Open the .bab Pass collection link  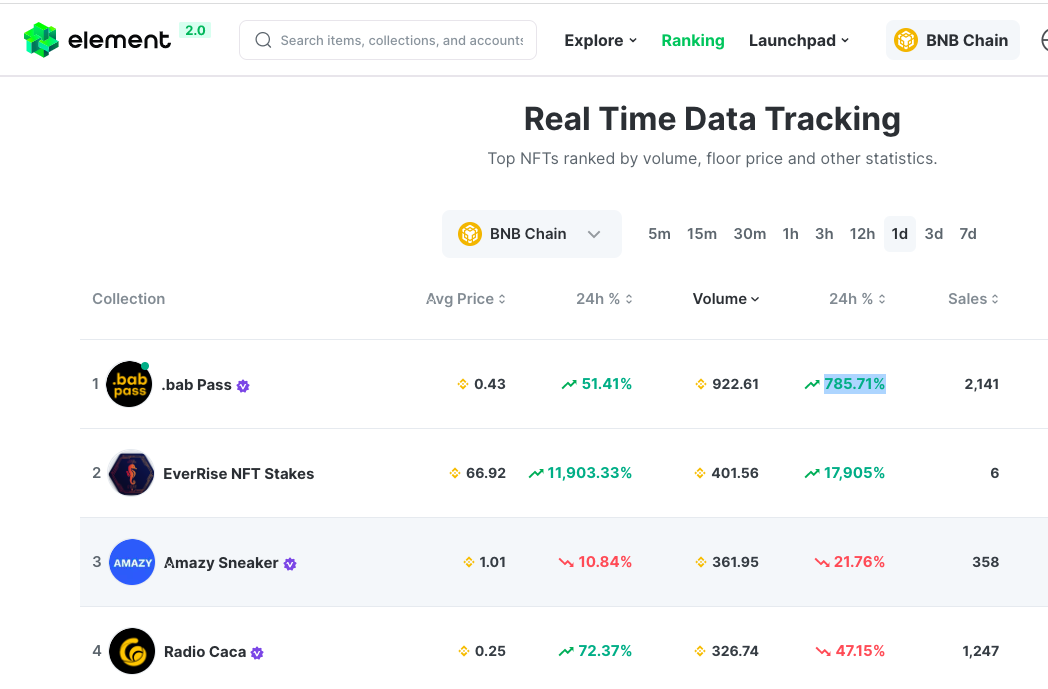coord(196,385)
